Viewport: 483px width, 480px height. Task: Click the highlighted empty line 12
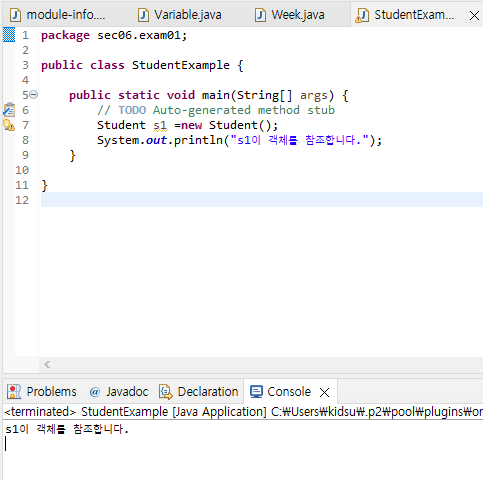click(x=262, y=200)
